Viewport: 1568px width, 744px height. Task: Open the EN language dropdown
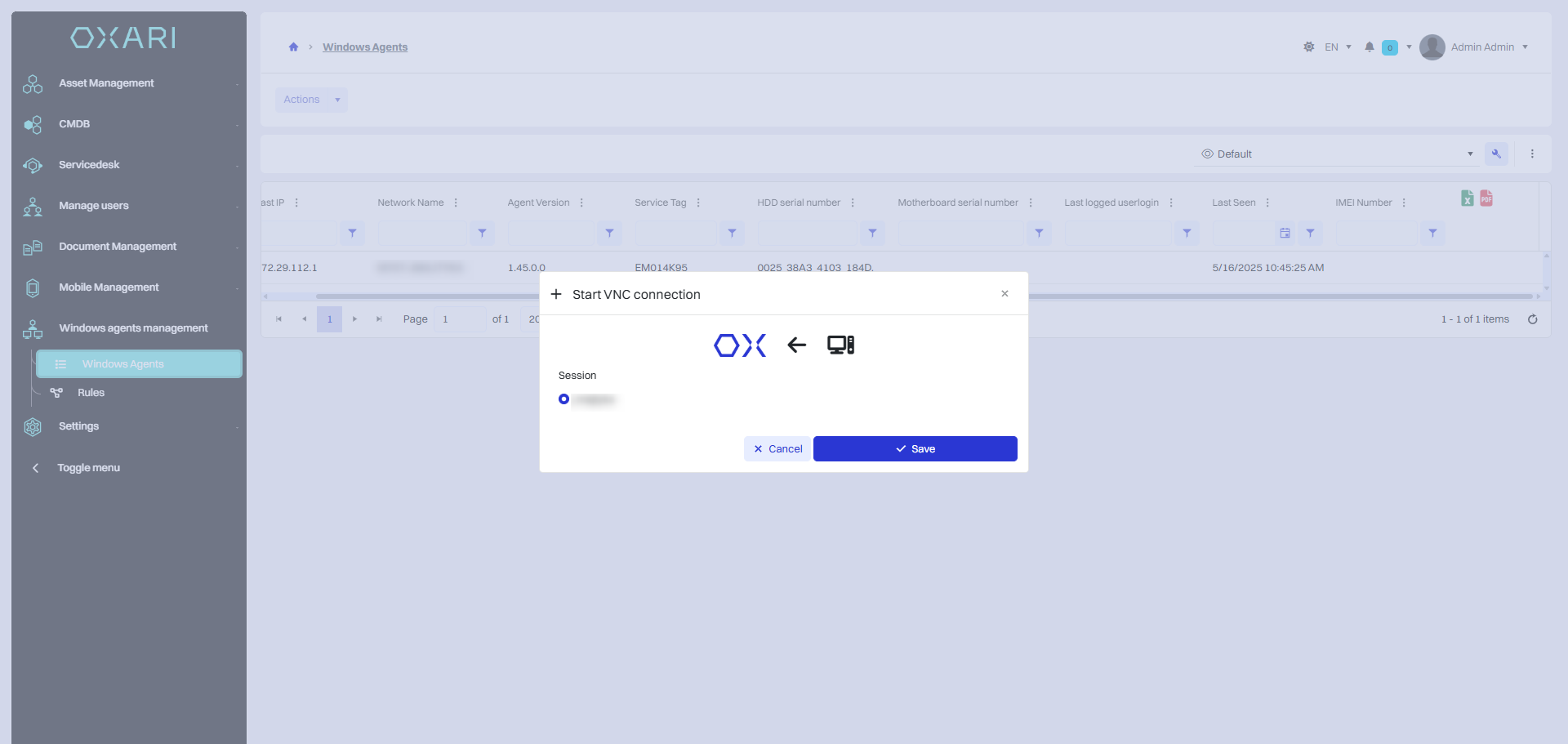pos(1338,47)
